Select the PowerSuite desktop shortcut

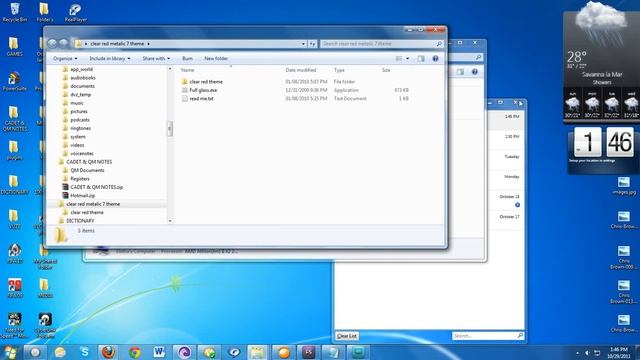tap(14, 81)
